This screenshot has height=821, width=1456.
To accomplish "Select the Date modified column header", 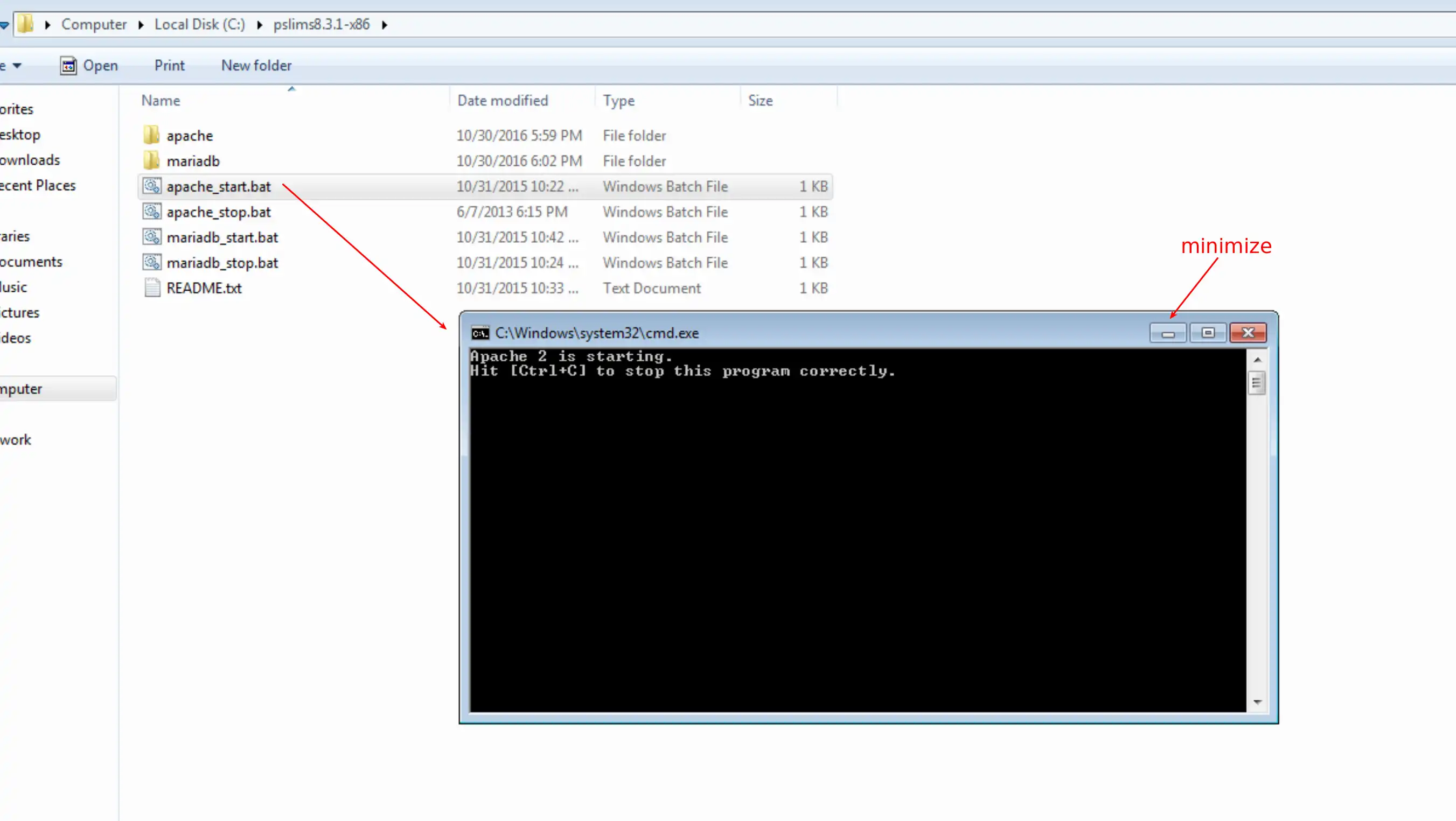I will [x=502, y=100].
